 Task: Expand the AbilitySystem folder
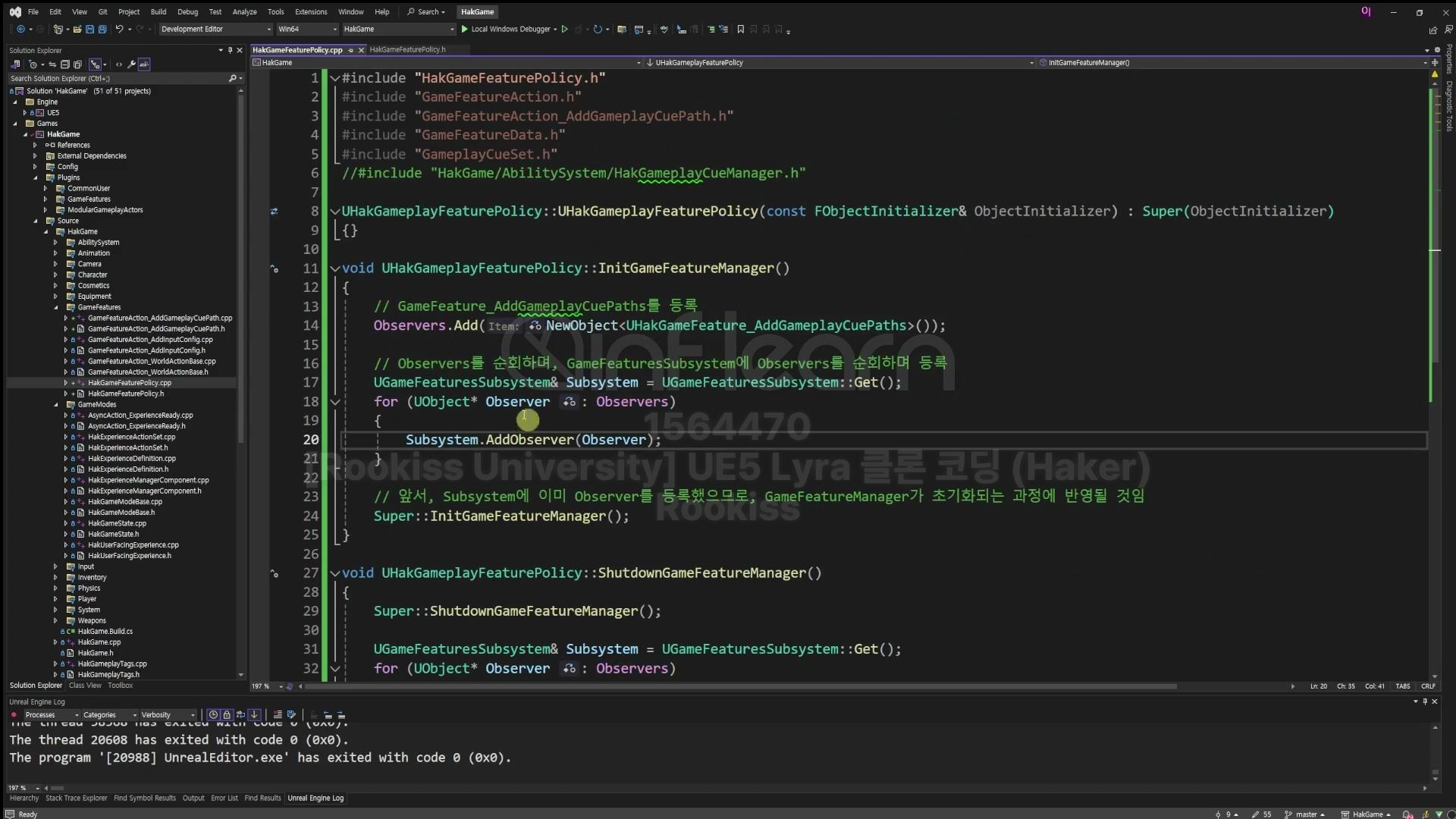click(x=55, y=243)
